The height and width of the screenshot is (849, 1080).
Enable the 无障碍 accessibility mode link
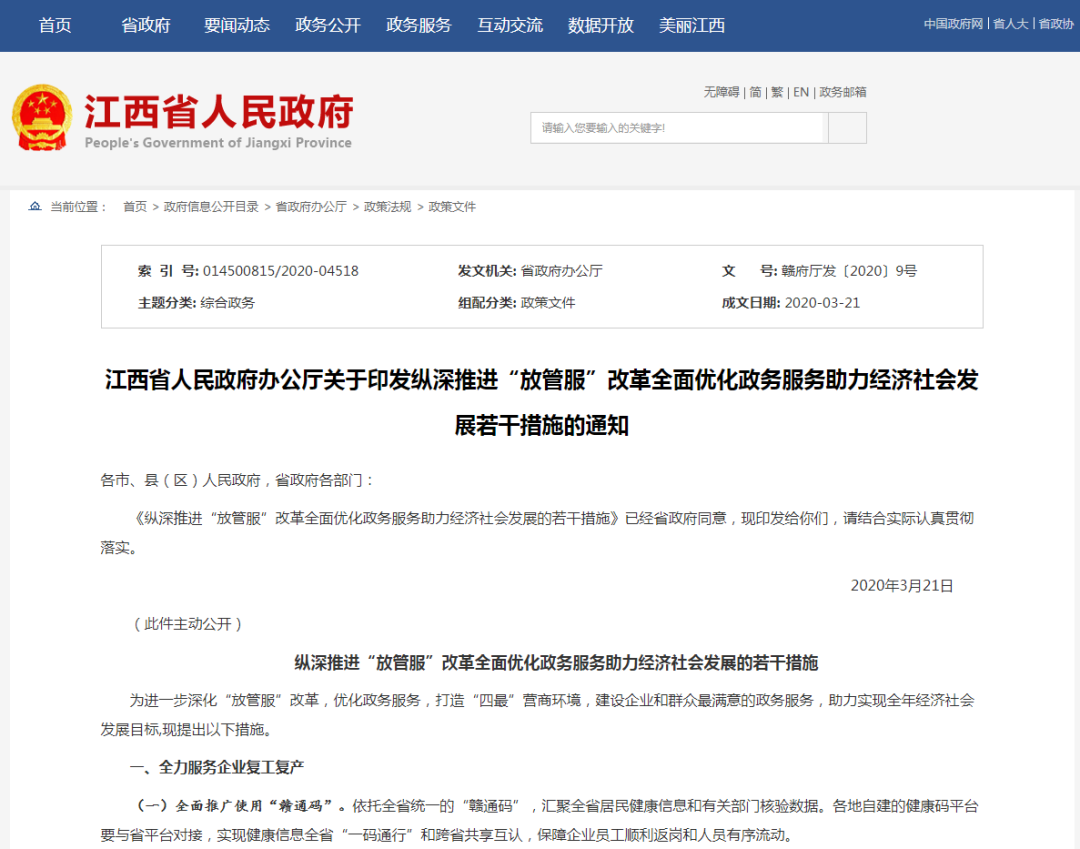pyautogui.click(x=721, y=92)
